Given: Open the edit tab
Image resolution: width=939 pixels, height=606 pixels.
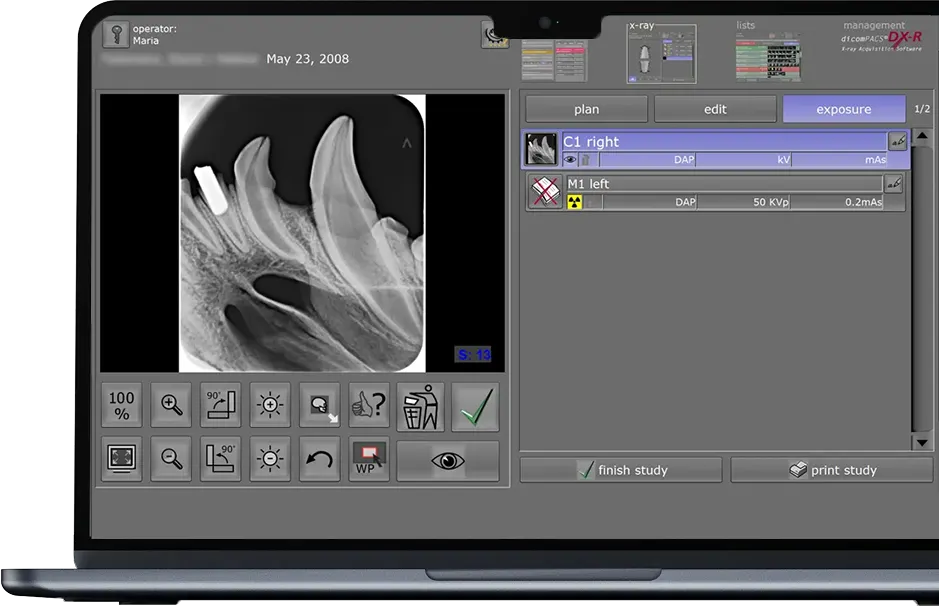Looking at the screenshot, I should [x=715, y=109].
